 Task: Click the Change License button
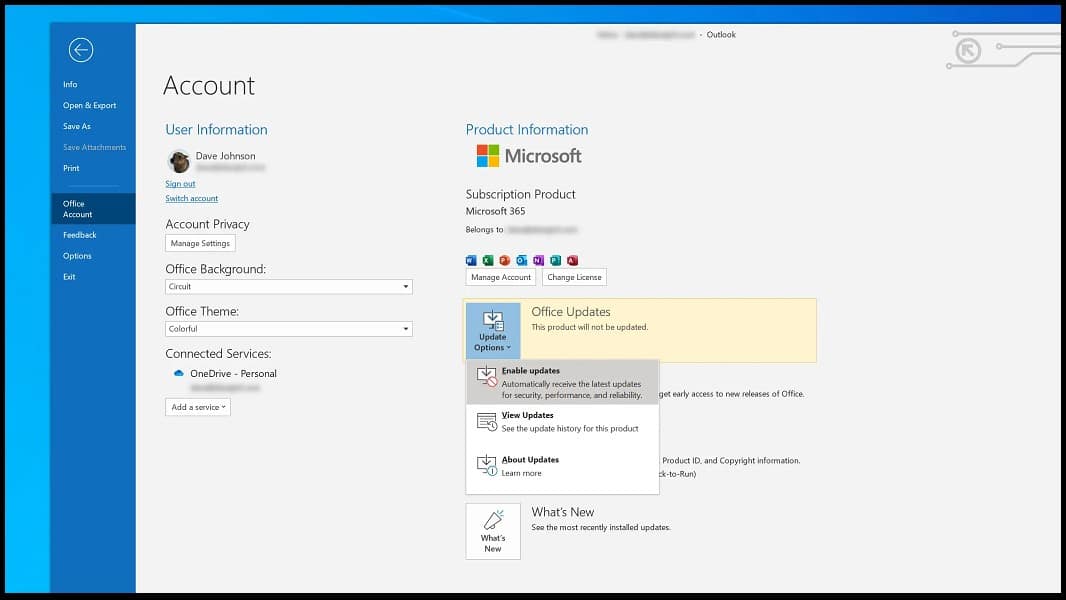click(x=574, y=277)
